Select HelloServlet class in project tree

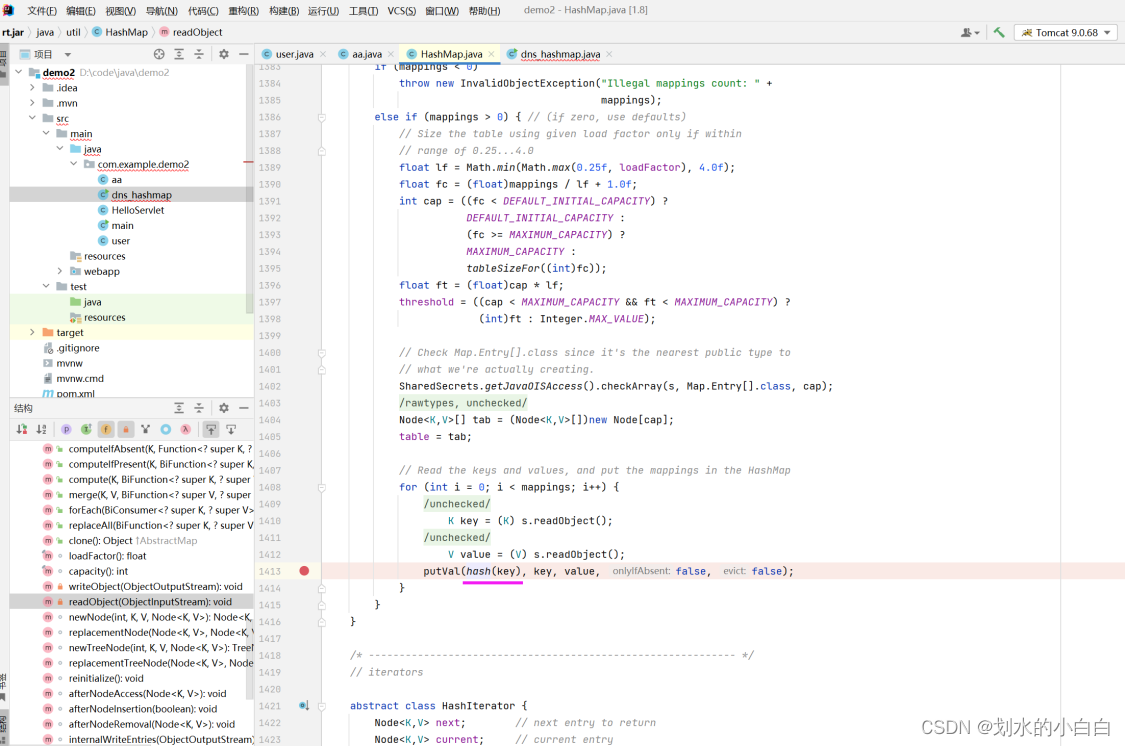[138, 210]
